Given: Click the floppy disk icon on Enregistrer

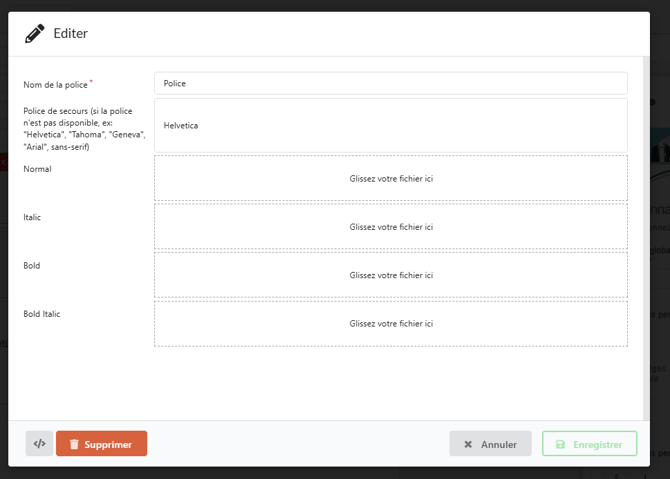Looking at the screenshot, I should click(560, 444).
